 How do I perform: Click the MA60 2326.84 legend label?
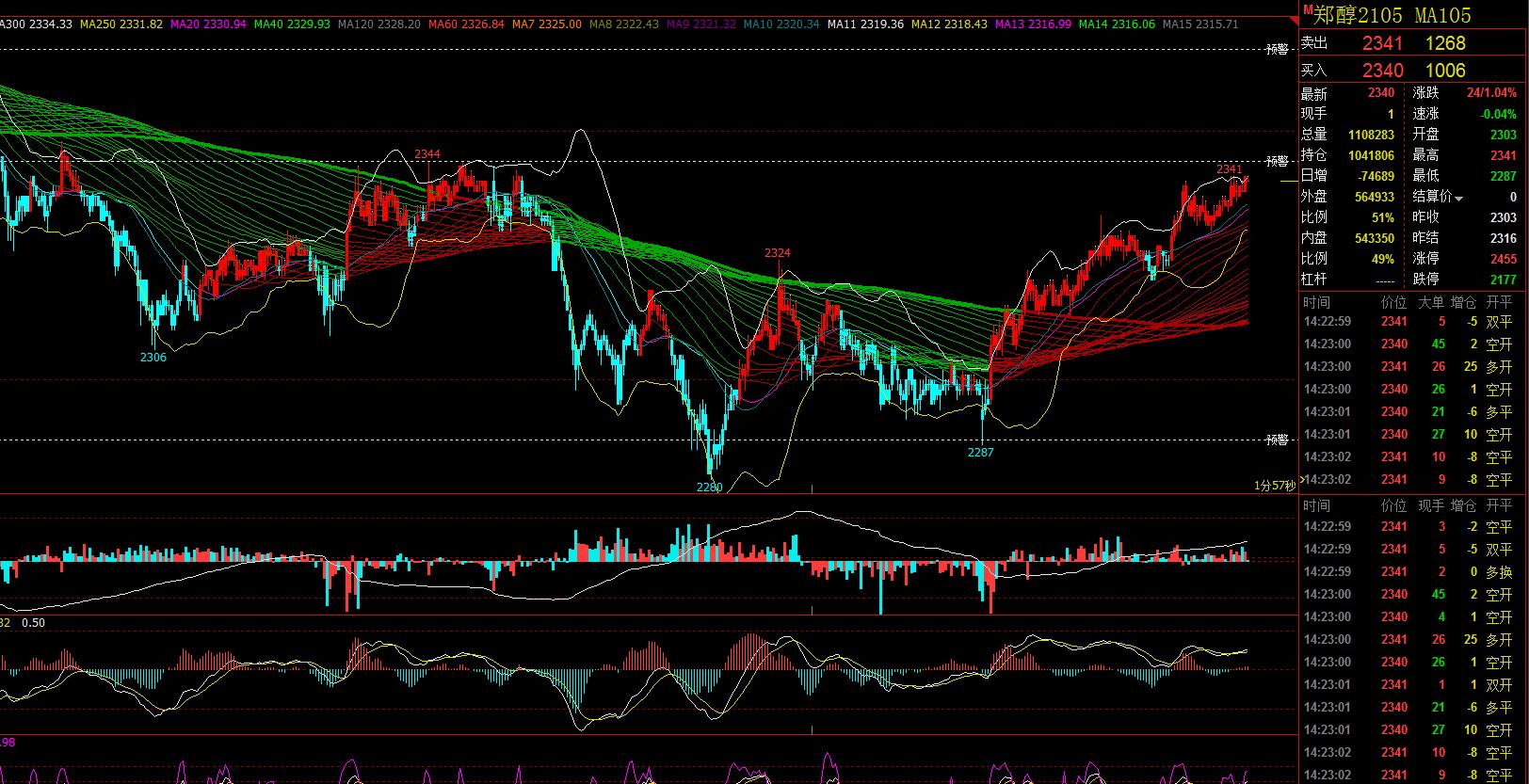pyautogui.click(x=466, y=24)
